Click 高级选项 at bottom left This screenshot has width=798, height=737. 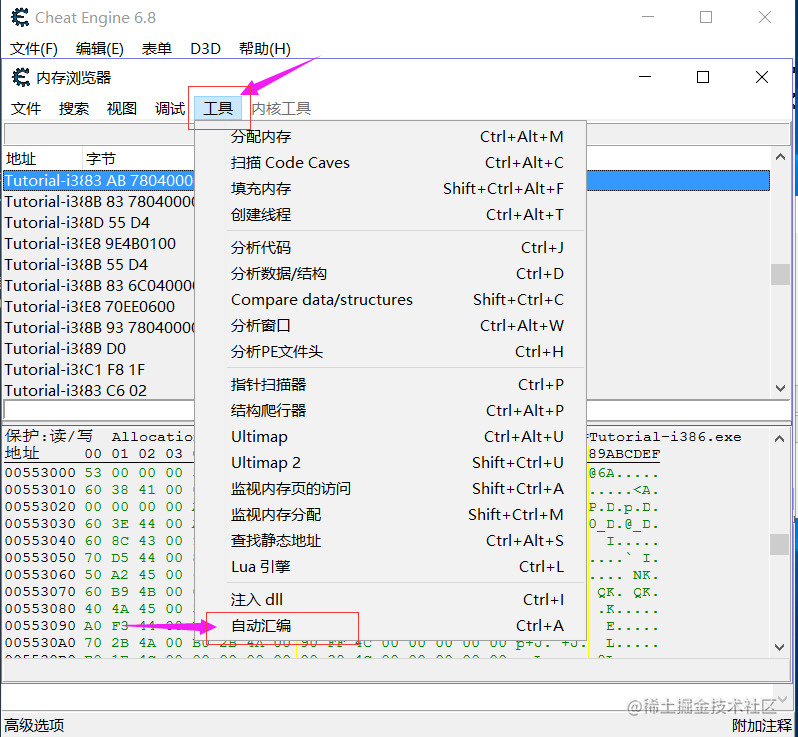click(34, 725)
